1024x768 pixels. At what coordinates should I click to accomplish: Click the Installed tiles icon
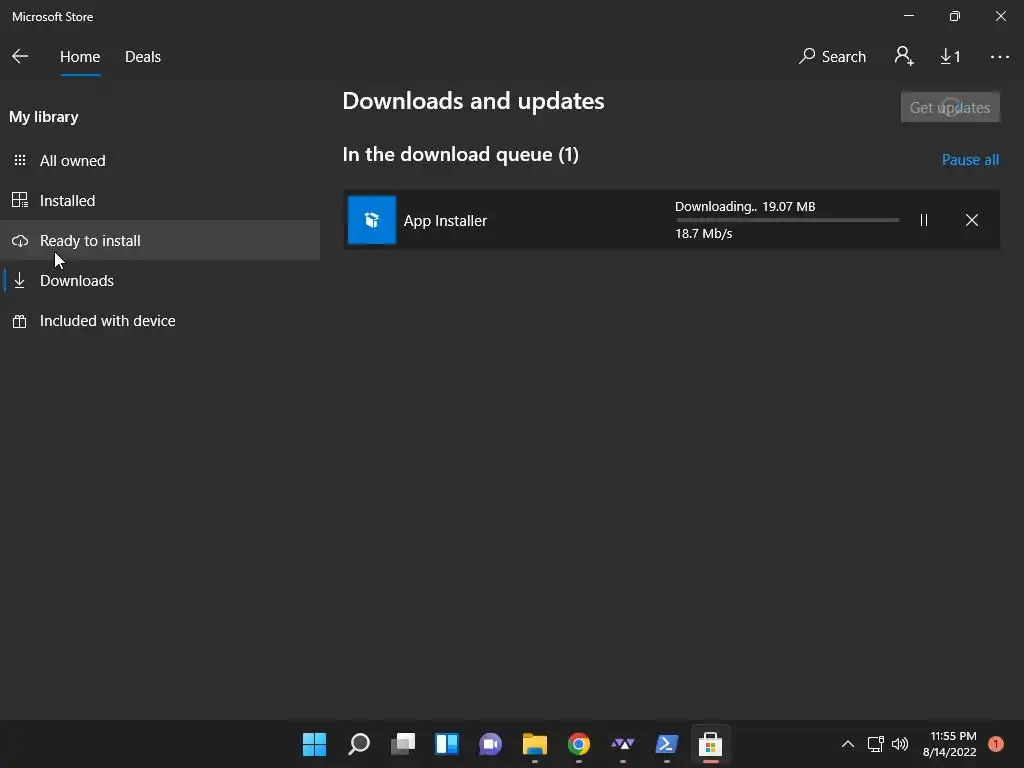[x=20, y=200]
